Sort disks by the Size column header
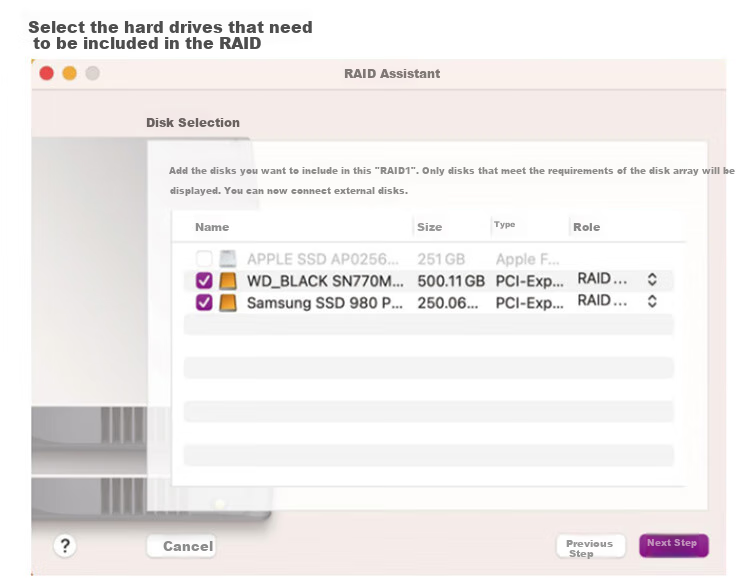This screenshot has height=582, width=750. [x=430, y=227]
